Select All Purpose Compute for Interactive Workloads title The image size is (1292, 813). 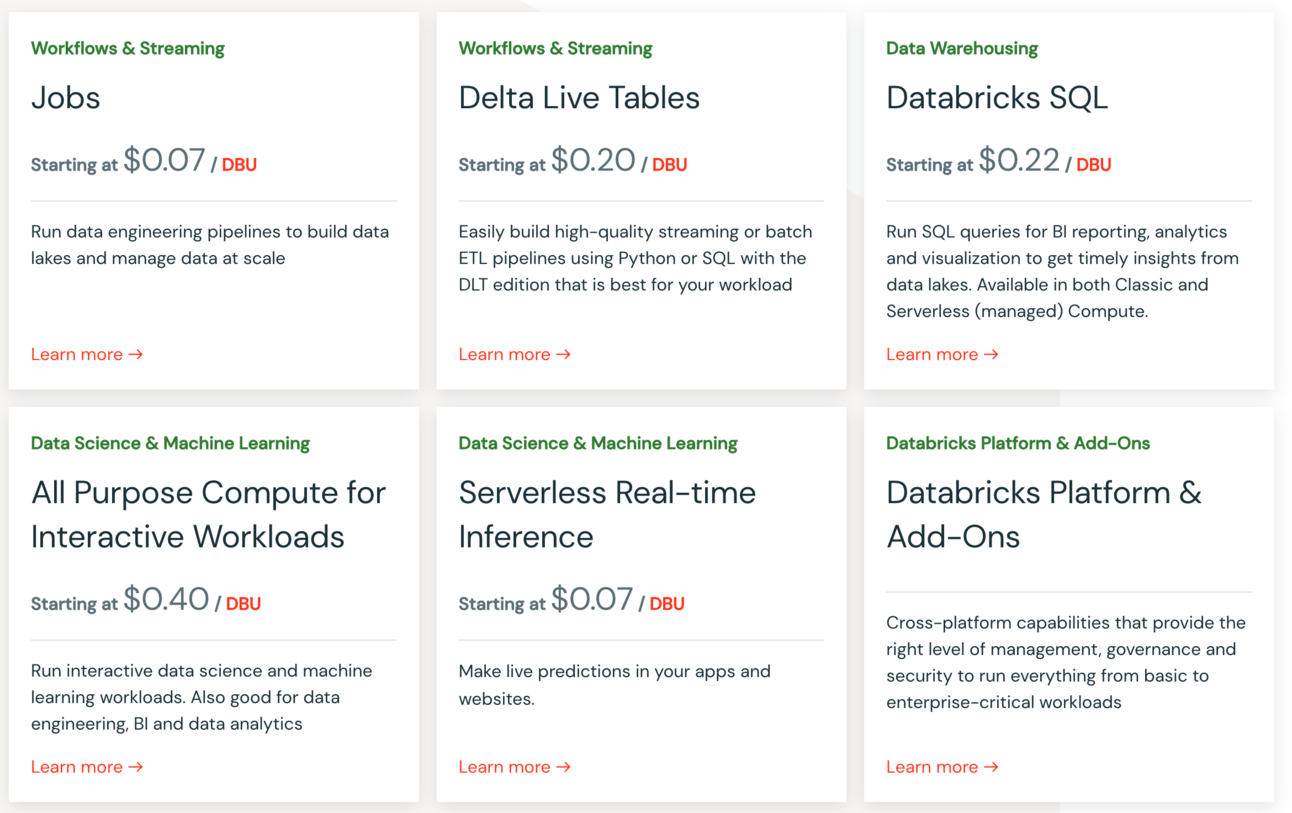coord(208,514)
